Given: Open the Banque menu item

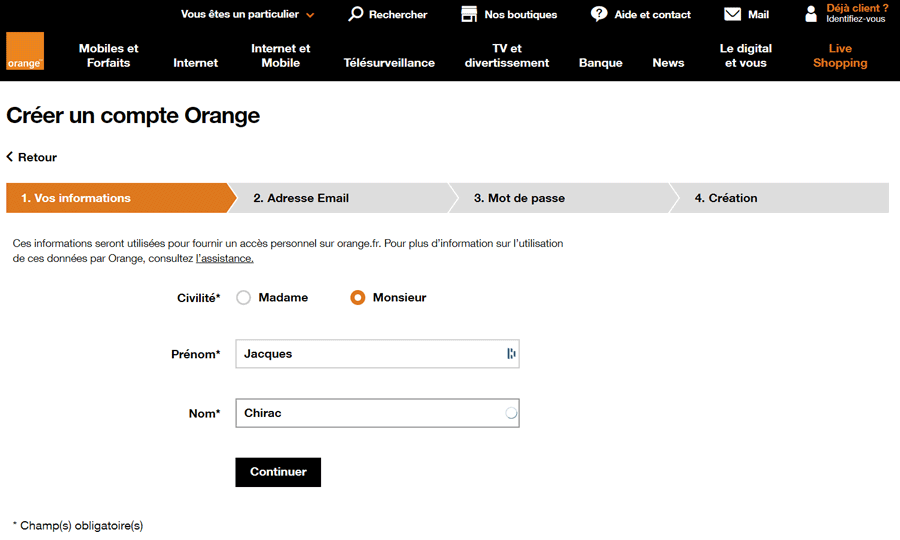Looking at the screenshot, I should pyautogui.click(x=600, y=63).
